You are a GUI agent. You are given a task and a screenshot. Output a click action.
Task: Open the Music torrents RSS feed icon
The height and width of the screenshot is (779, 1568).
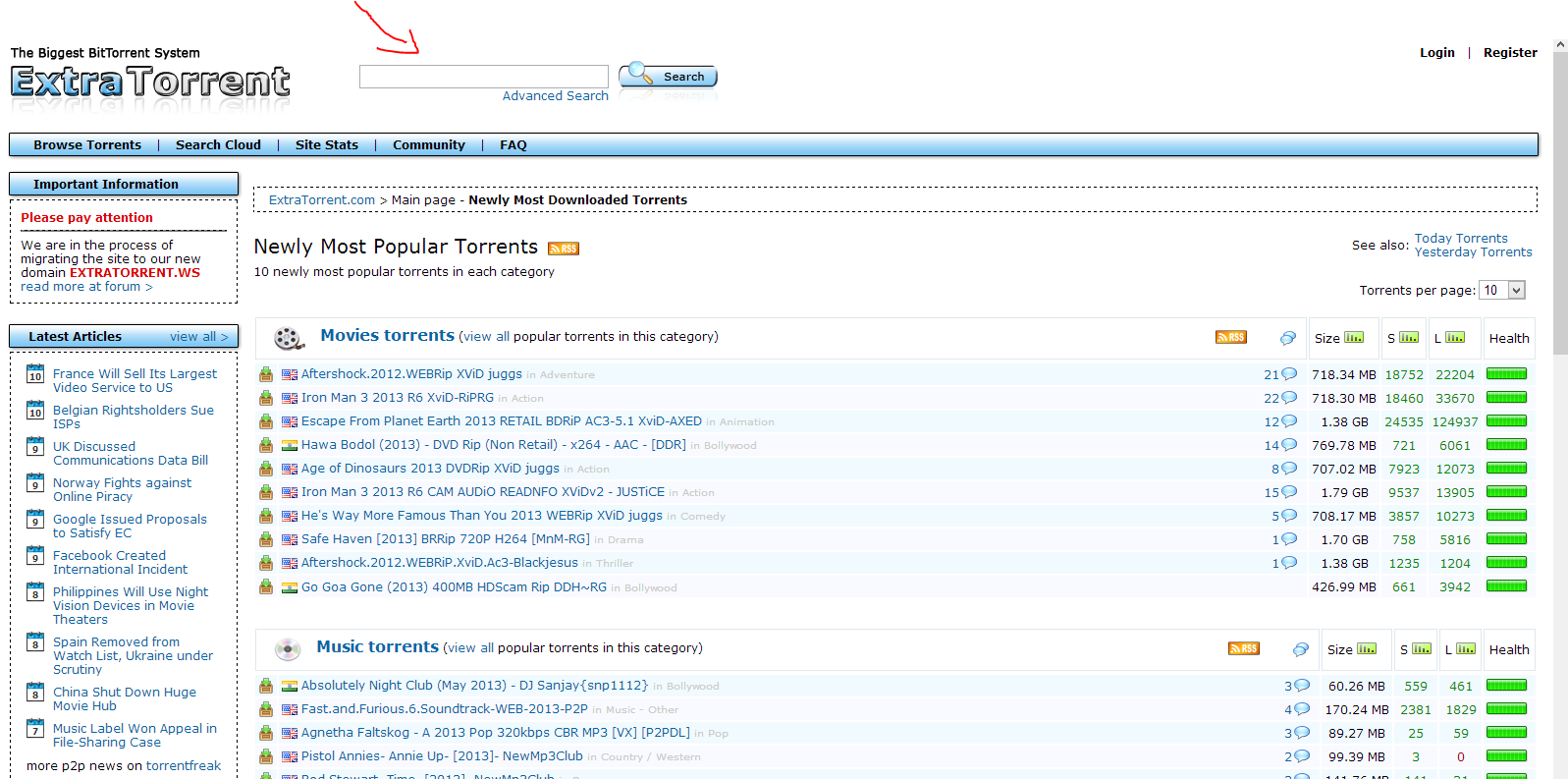[1244, 648]
